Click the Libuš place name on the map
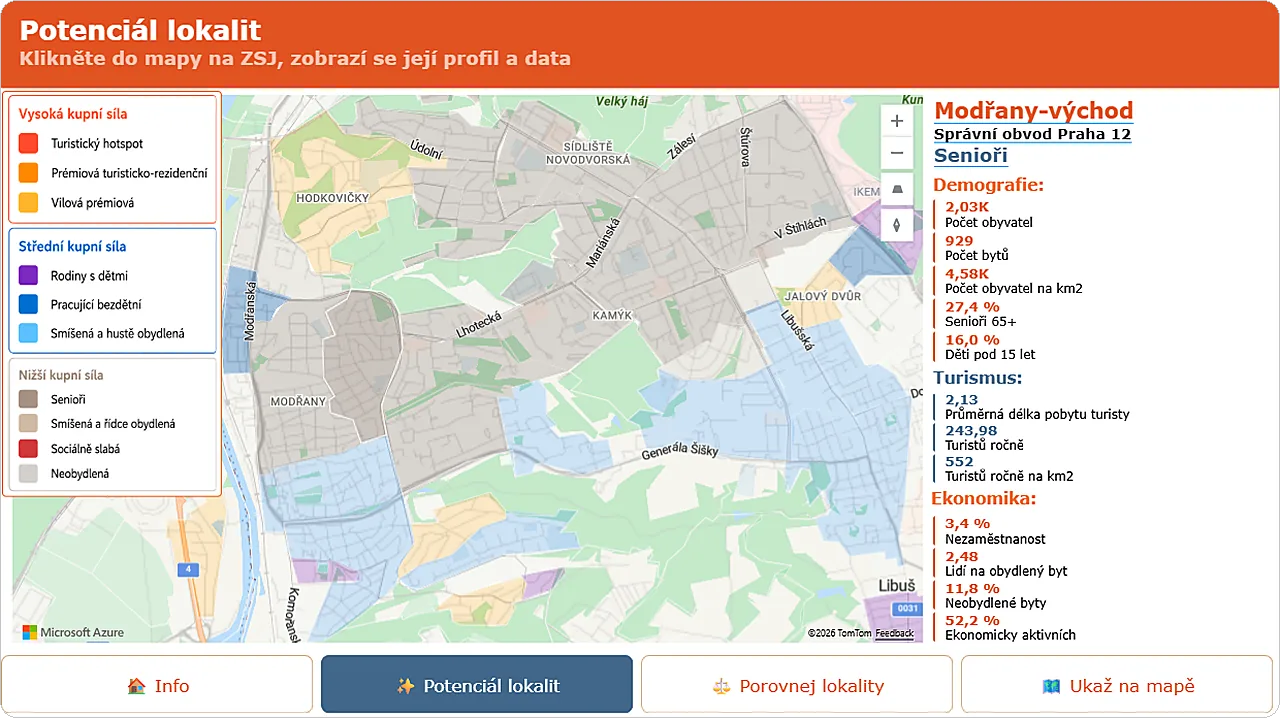The image size is (1280, 718). tap(896, 585)
